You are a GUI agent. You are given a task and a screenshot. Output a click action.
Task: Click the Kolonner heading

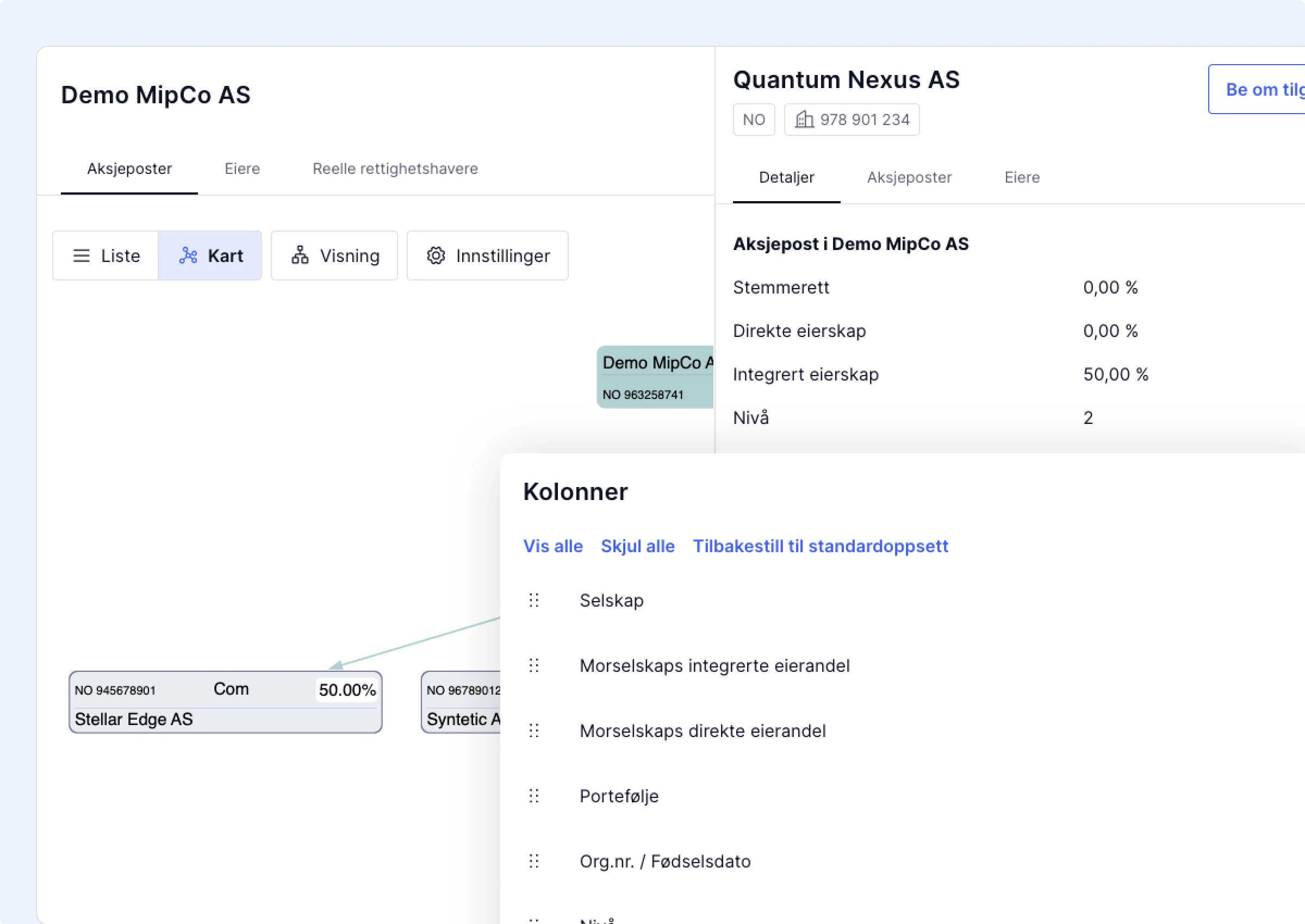coord(575,491)
